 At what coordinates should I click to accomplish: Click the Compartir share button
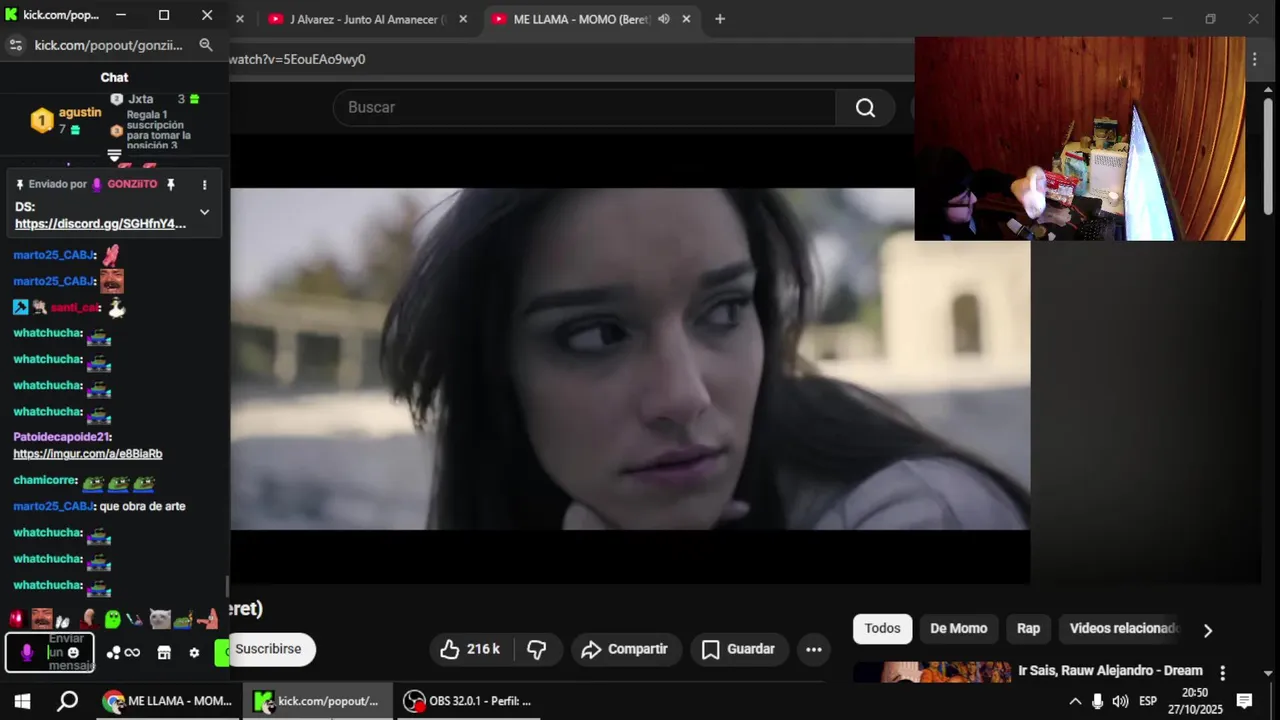[x=625, y=649]
